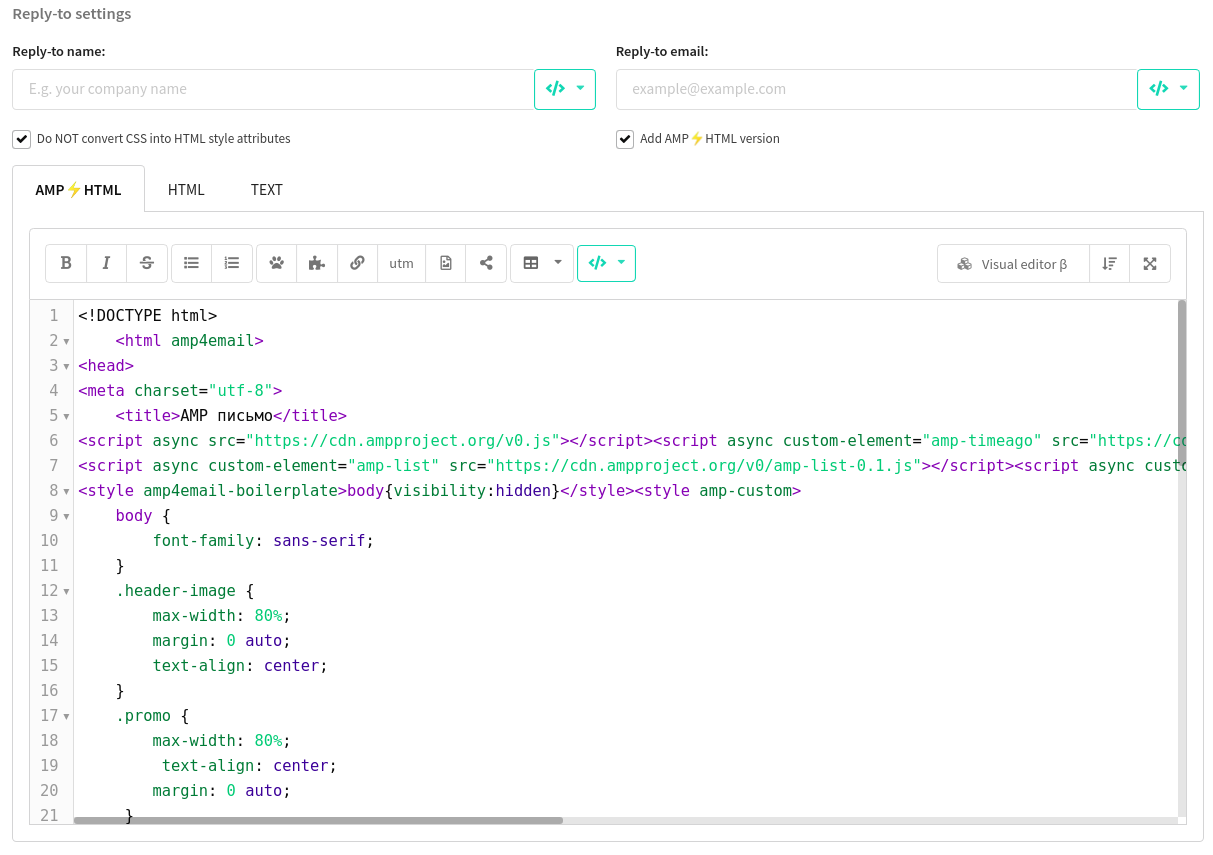
Task: Click the puzzle piece toolbar icon
Action: point(317,263)
